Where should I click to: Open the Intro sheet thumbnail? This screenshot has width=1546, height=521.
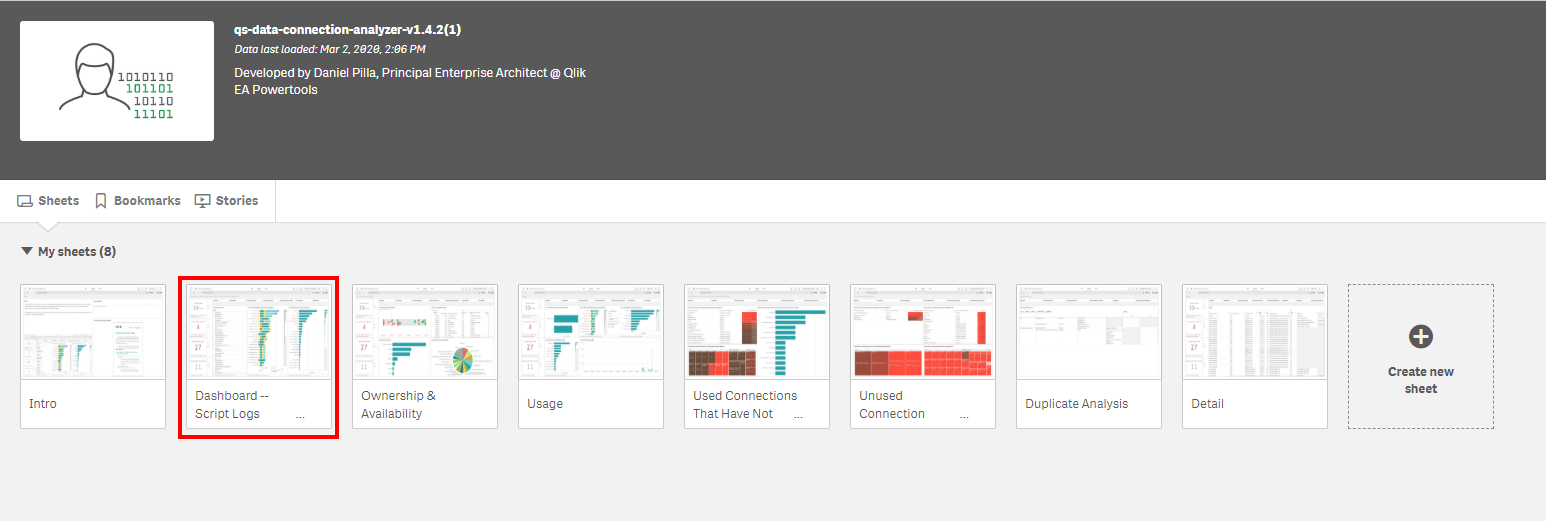click(x=93, y=332)
